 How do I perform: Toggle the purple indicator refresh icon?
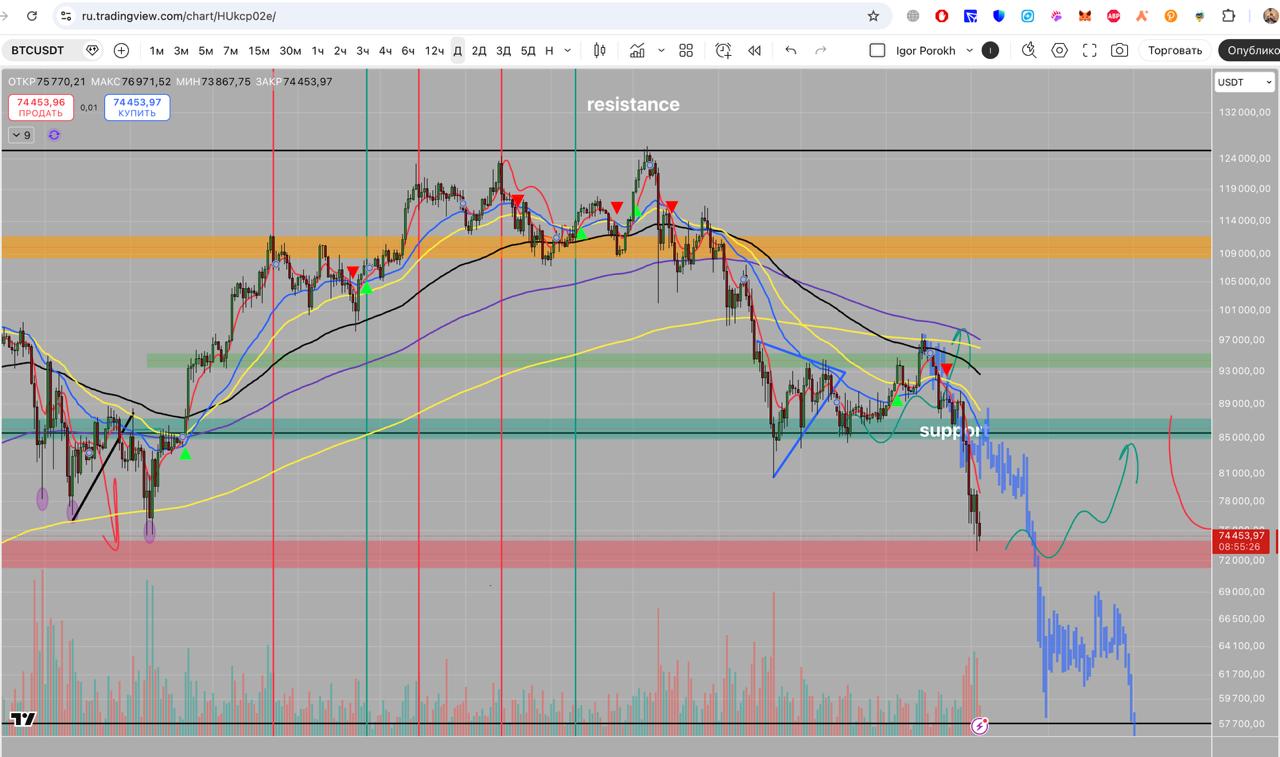(54, 135)
